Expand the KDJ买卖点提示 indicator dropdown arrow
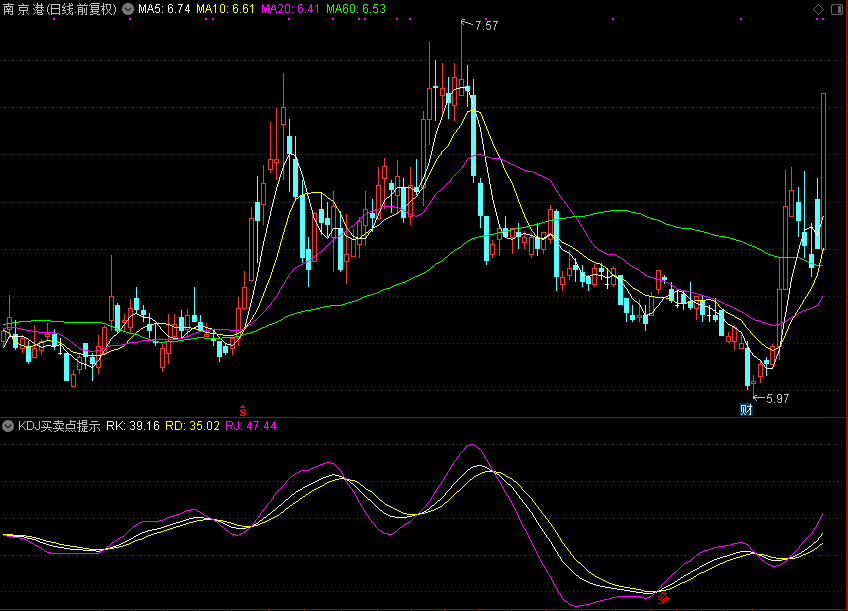 8,426
